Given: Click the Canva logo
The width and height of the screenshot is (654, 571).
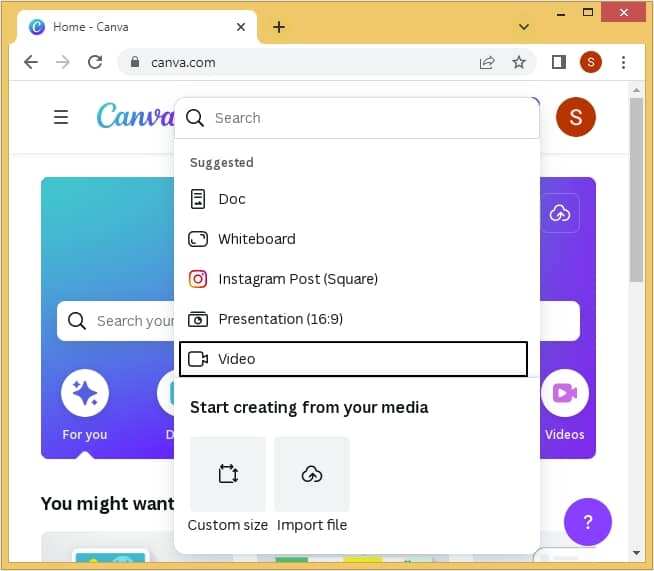Looking at the screenshot, I should [x=136, y=116].
